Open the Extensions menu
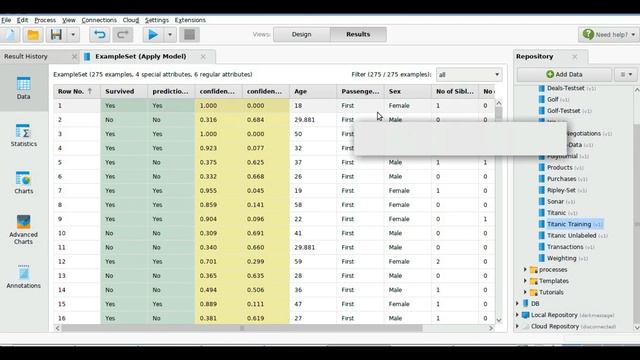The width and height of the screenshot is (640, 360). tap(190, 20)
